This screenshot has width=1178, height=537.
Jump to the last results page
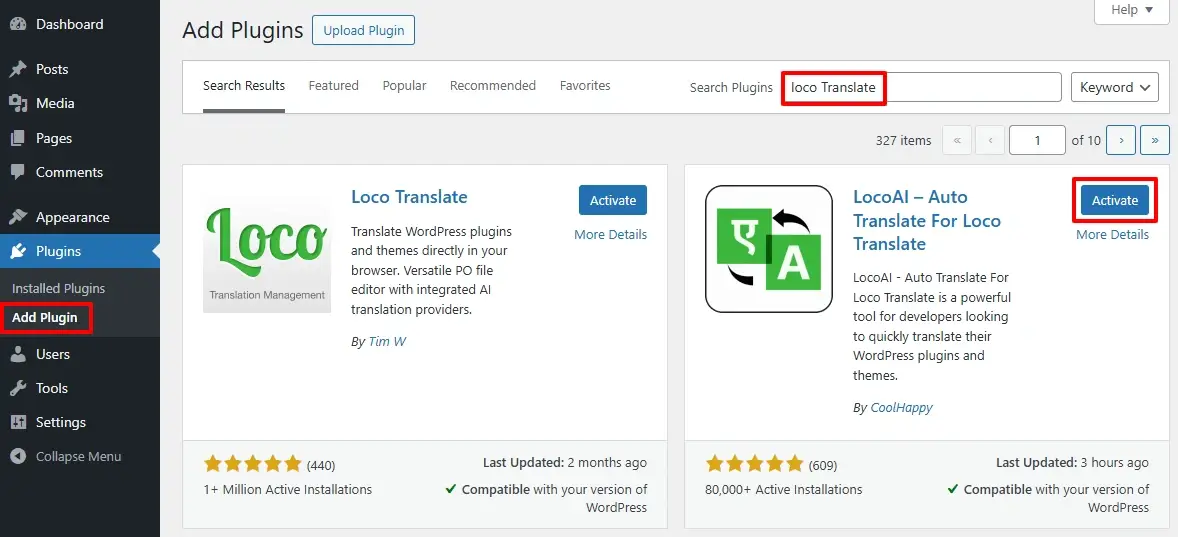pos(1155,140)
